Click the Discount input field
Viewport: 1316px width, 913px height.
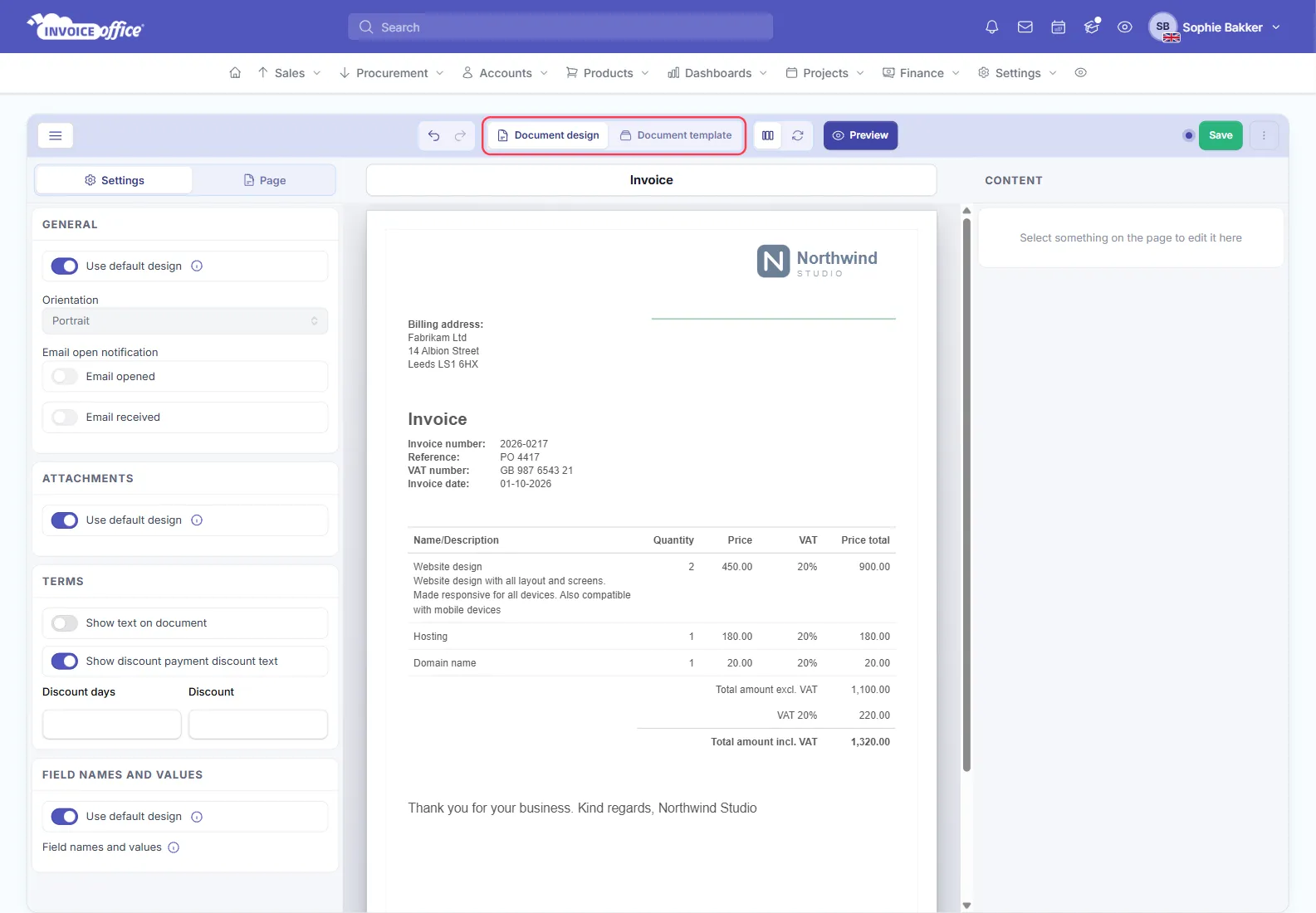[258, 724]
